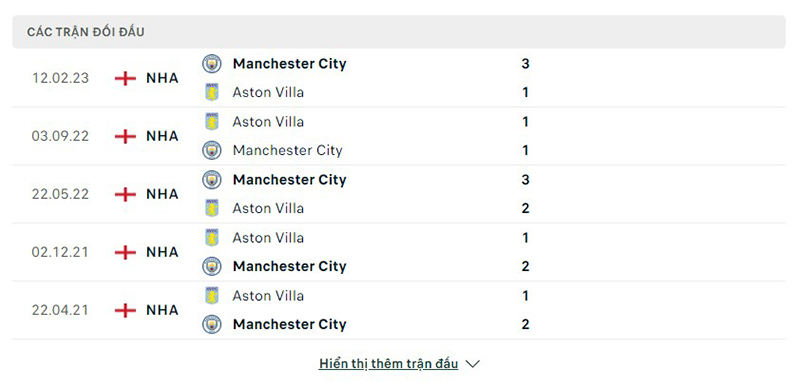The image size is (800, 389).
Task: Open Manchester City team name in 12.02.23 row
Action: 289,64
